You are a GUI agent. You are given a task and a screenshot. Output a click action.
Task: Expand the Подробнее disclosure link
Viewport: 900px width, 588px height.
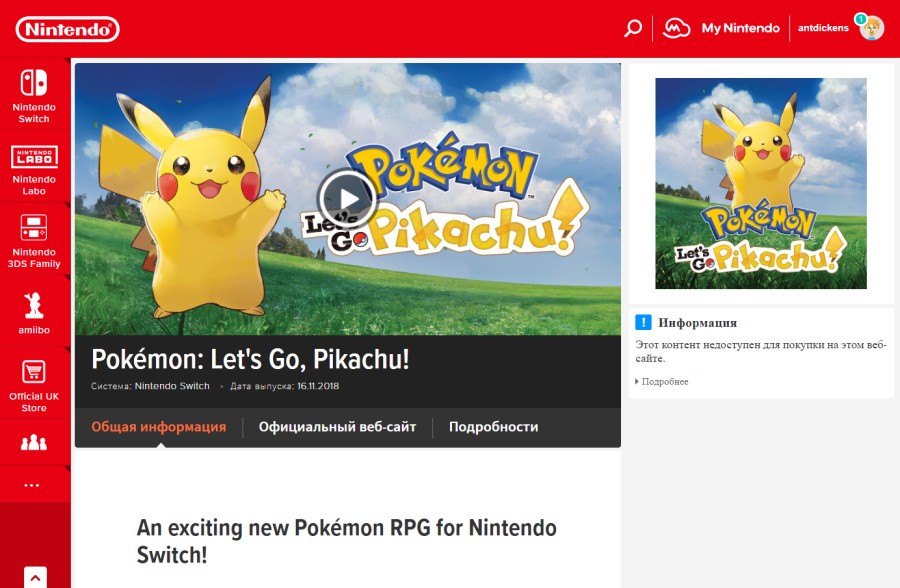[662, 381]
